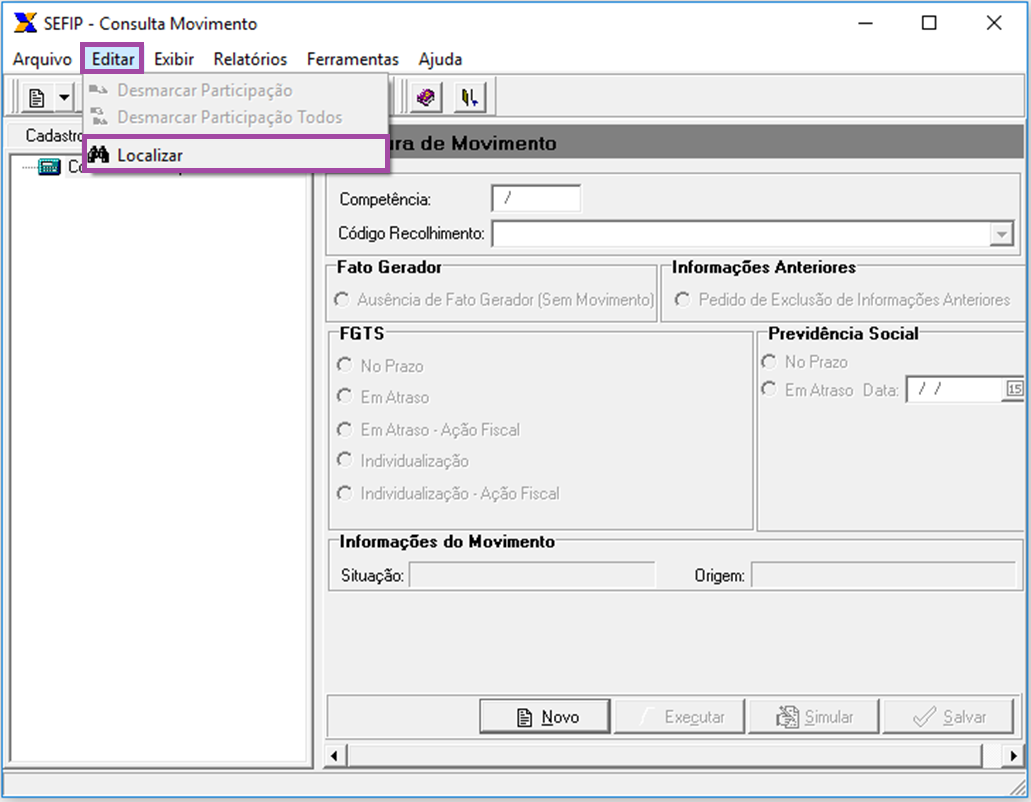This screenshot has height=802, width=1031.
Task: Select the Individualização radio button
Action: (344, 460)
